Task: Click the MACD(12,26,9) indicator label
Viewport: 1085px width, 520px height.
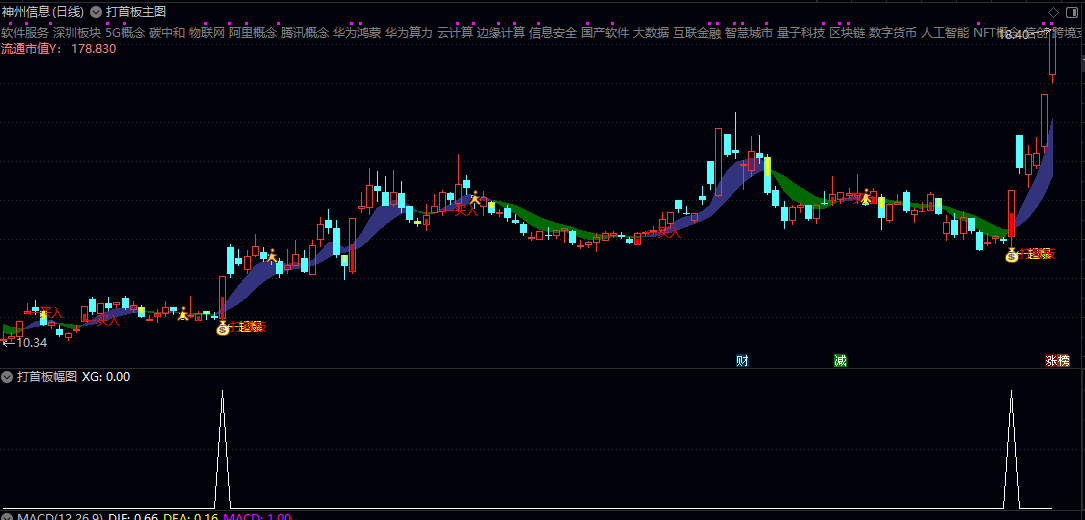Action: (60, 517)
